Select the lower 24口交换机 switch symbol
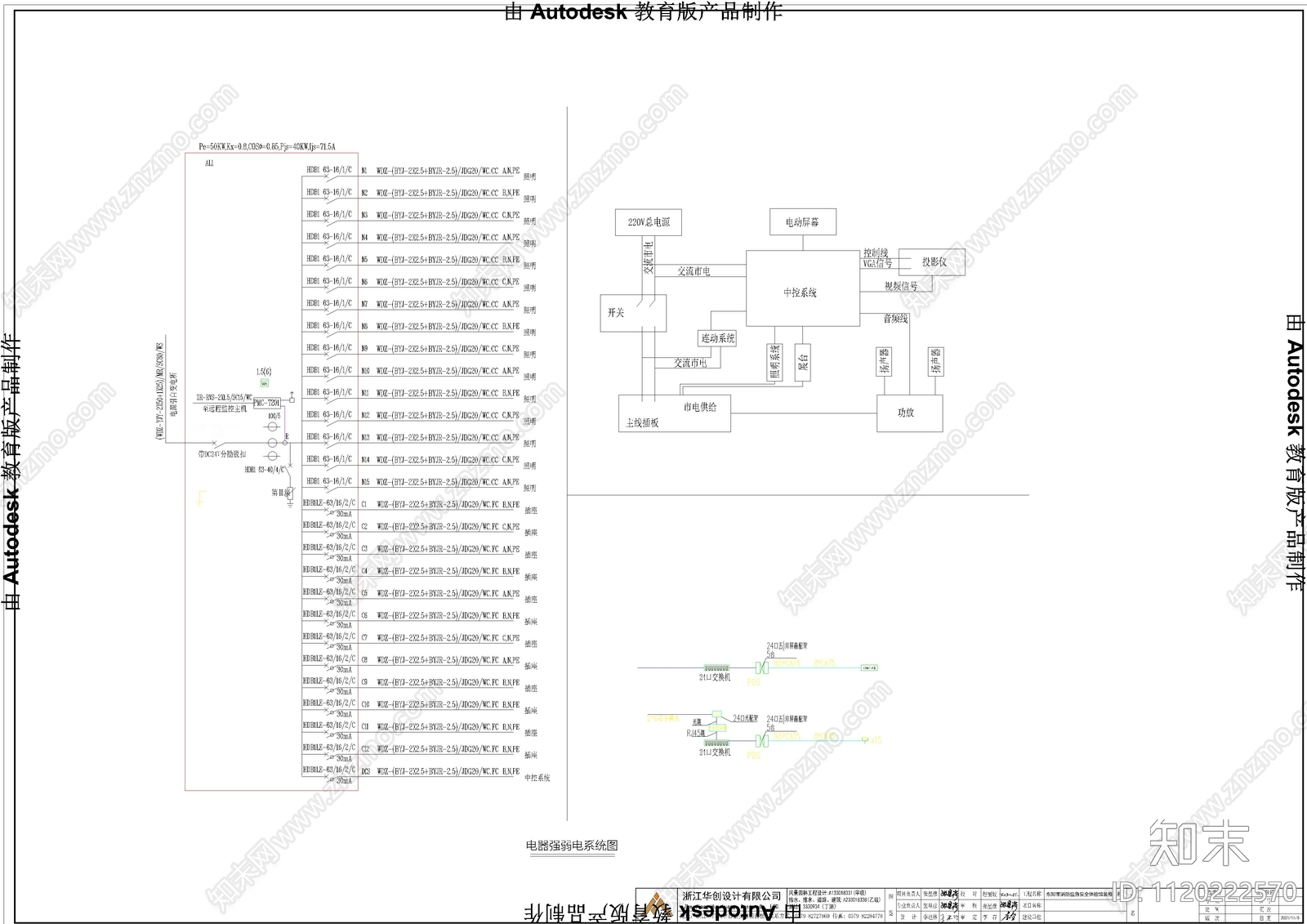 click(x=715, y=743)
